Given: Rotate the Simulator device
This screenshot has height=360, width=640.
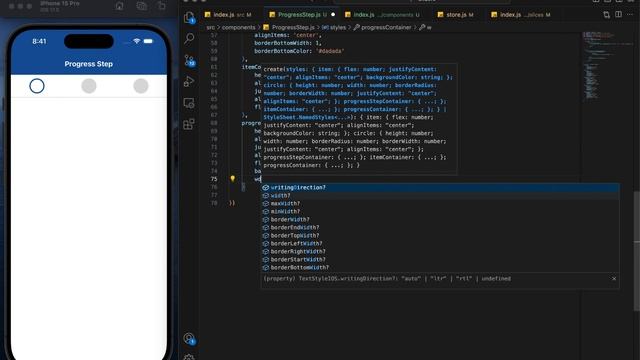Looking at the screenshot, I should 162,6.
